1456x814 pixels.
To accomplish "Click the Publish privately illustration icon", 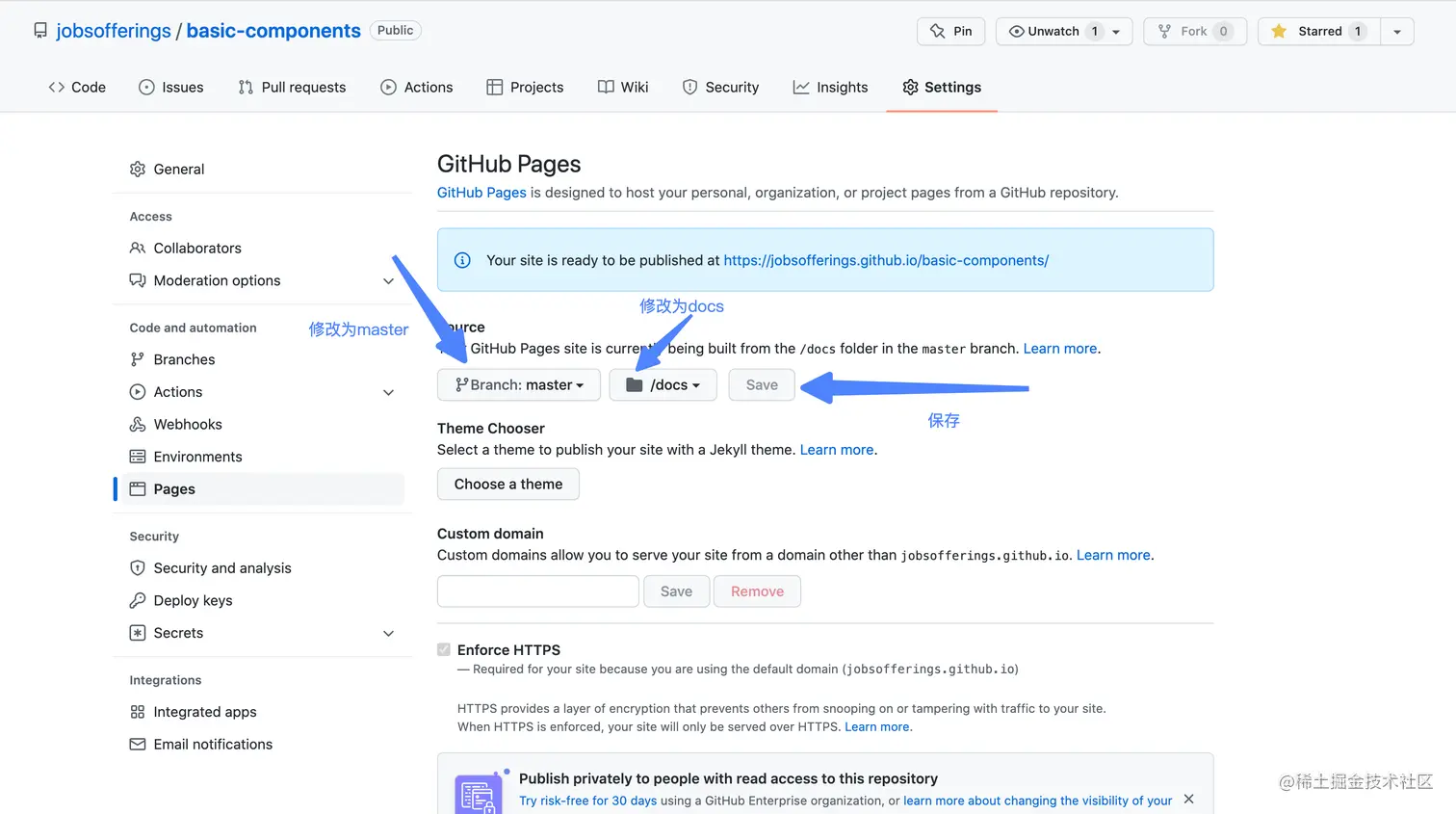I will click(479, 792).
